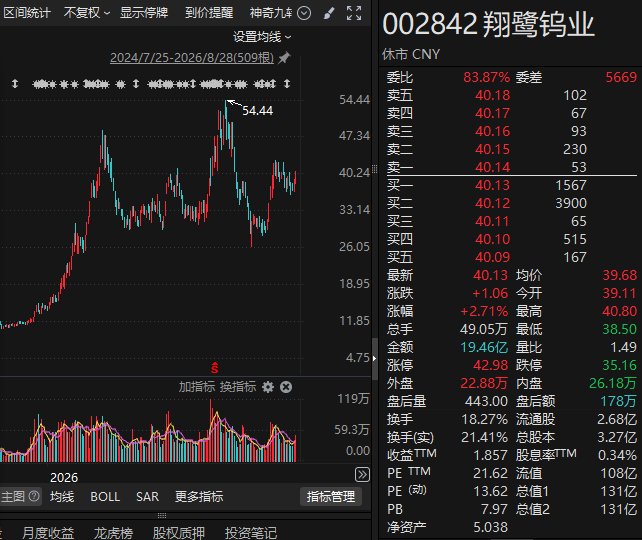Click 换手 value 18.27%
Viewport: 642px width, 540px height.
485,420
